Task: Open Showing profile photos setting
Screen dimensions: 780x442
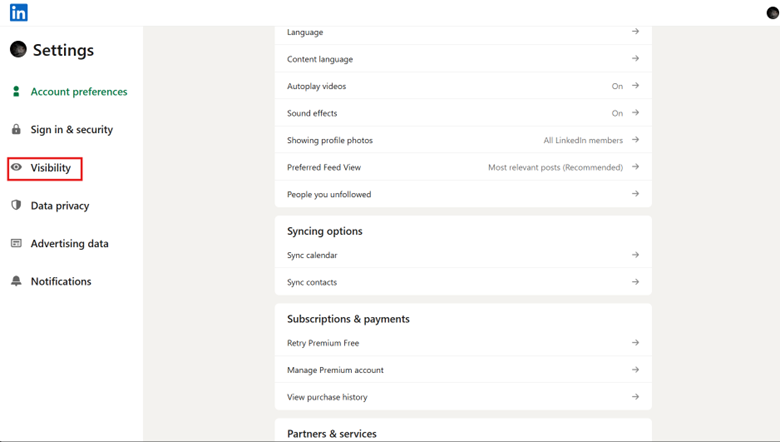Action: [463, 140]
